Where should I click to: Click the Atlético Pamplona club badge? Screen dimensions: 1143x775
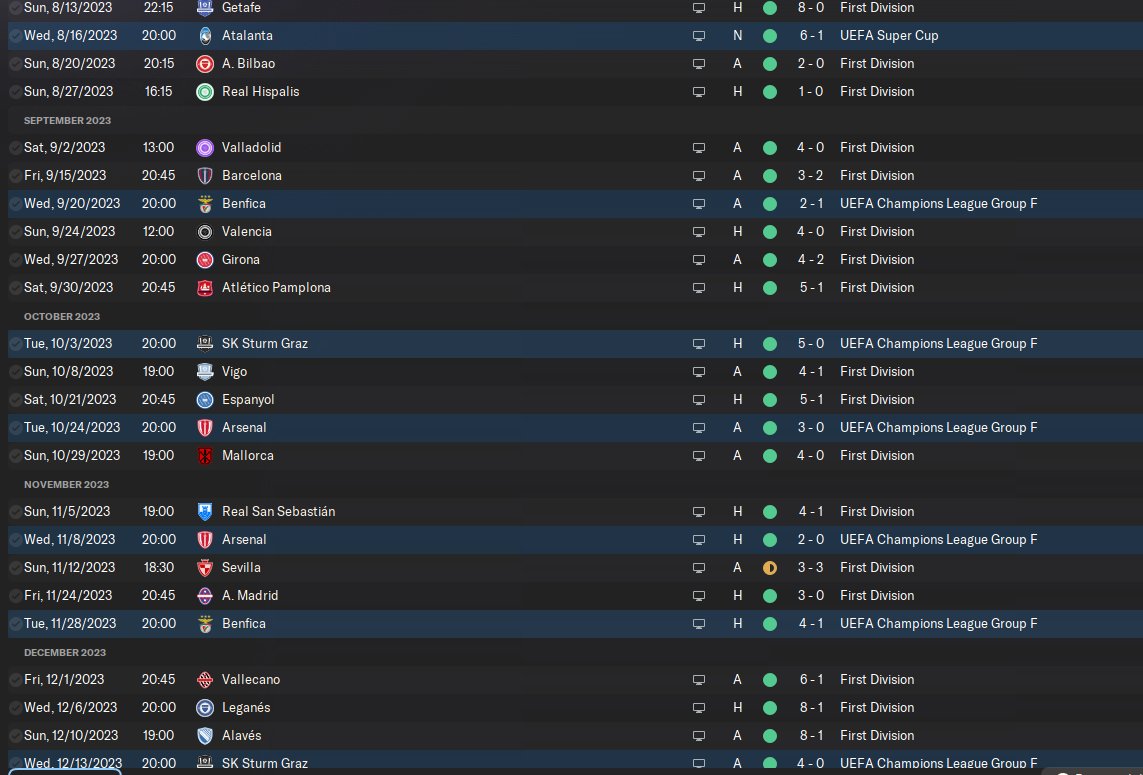click(x=205, y=287)
